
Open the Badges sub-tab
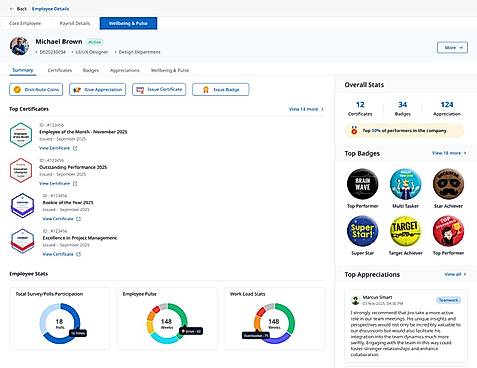91,70
